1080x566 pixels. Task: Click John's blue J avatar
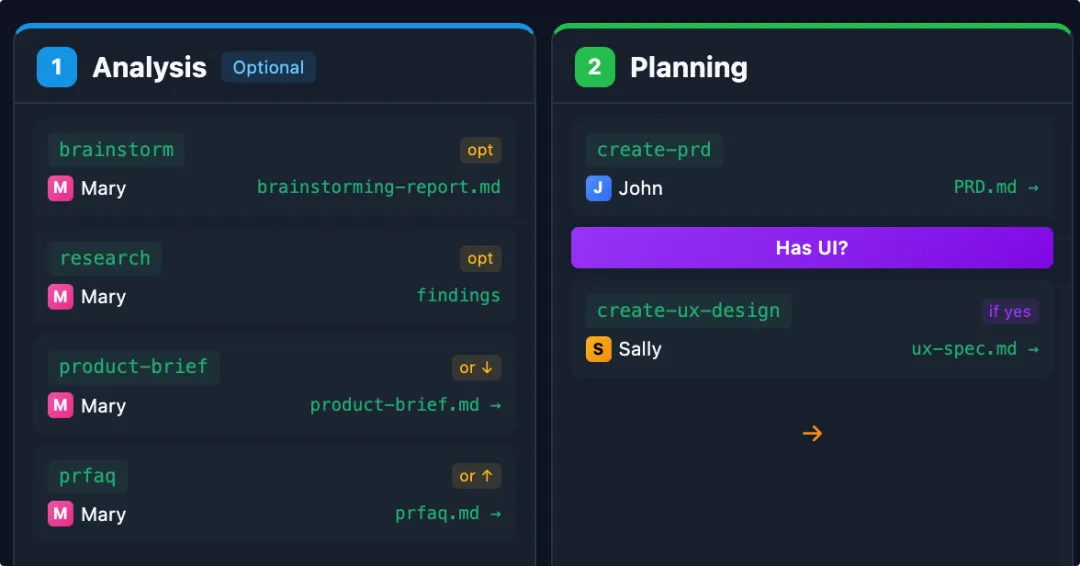(x=599, y=188)
